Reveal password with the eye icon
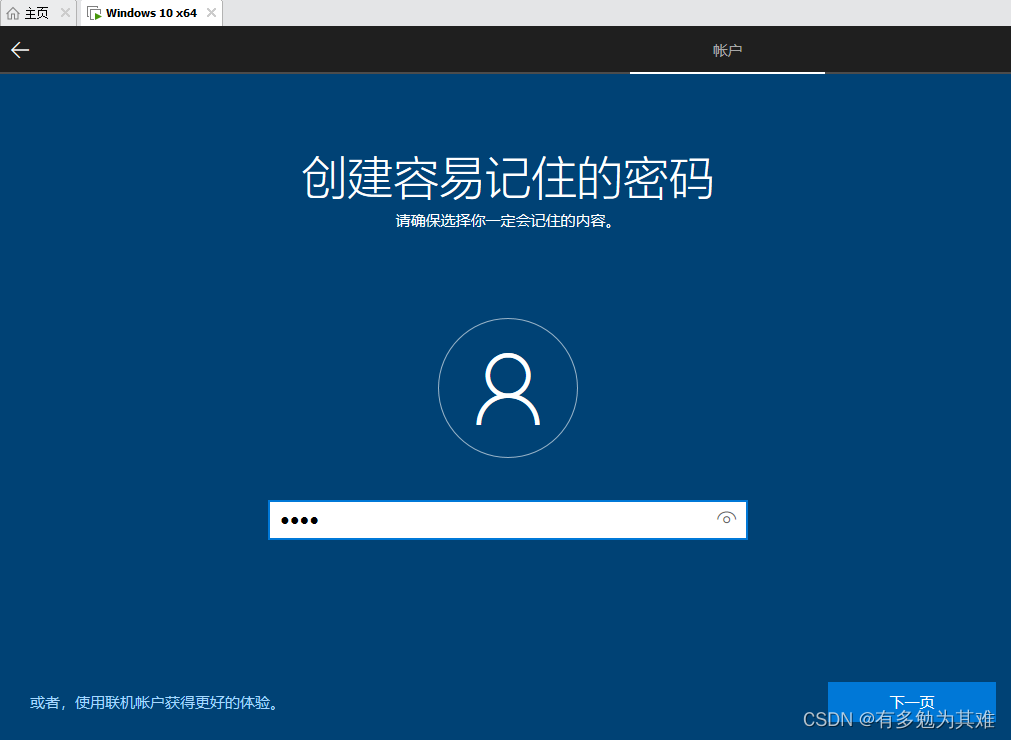The image size is (1011, 740). pos(726,518)
